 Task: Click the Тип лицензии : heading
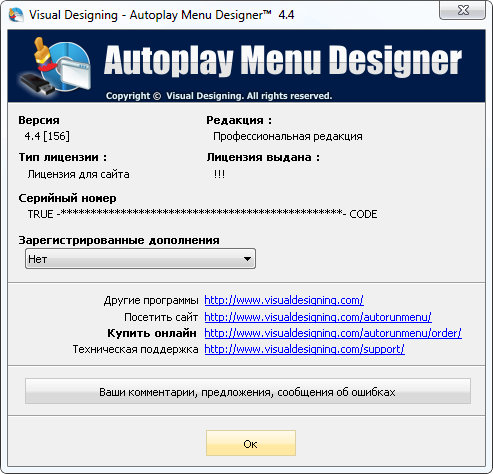(63, 157)
